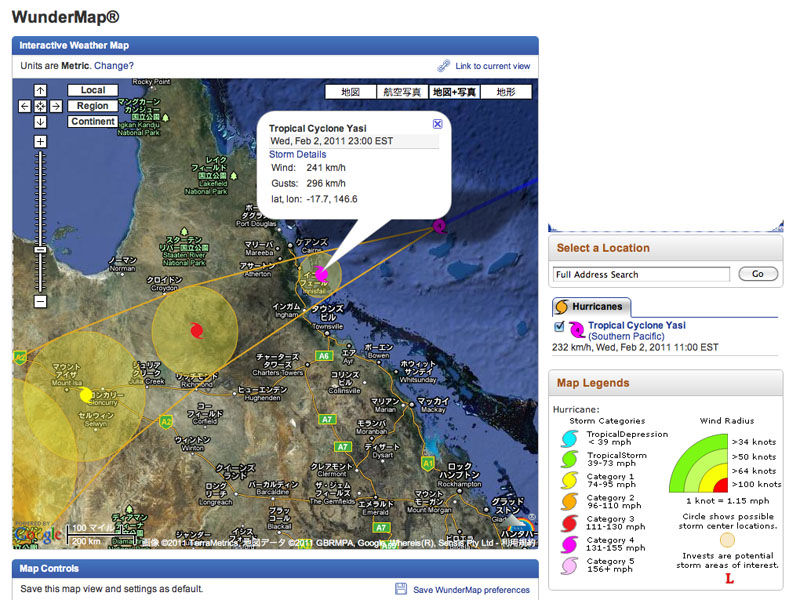Select Continent map zoom level
The width and height of the screenshot is (800, 600).
pyautogui.click(x=93, y=121)
